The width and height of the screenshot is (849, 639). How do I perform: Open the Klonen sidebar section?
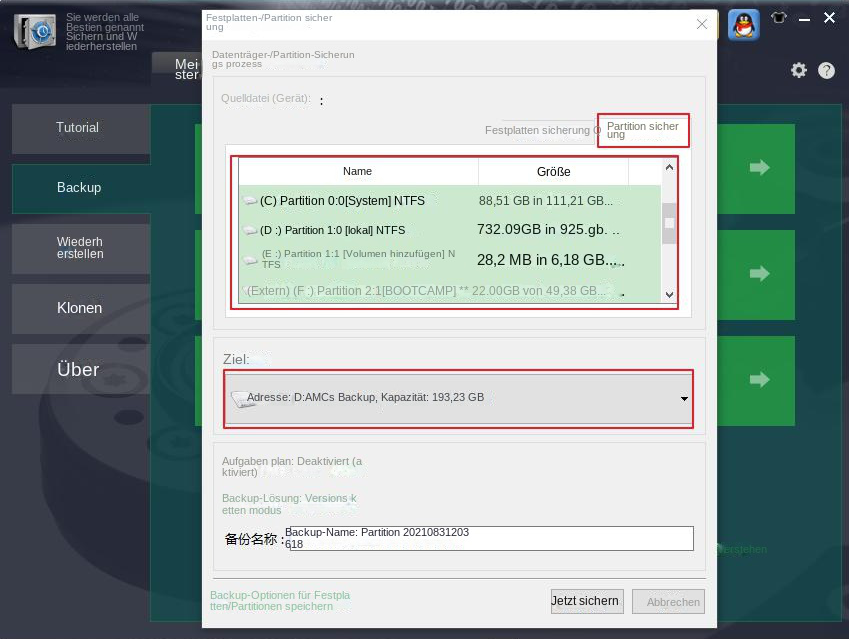(80, 308)
